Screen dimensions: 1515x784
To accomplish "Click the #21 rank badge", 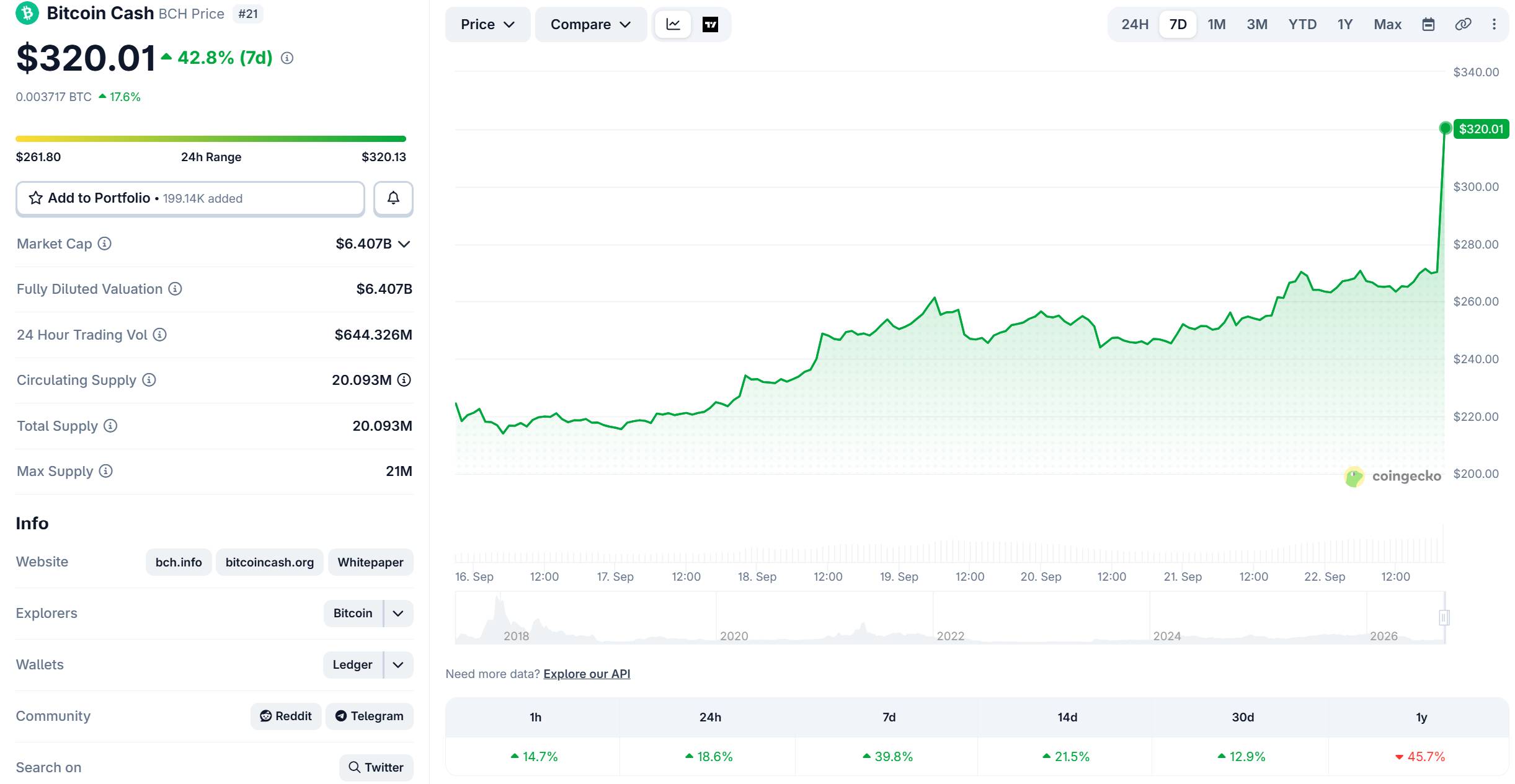I will 248,14.
